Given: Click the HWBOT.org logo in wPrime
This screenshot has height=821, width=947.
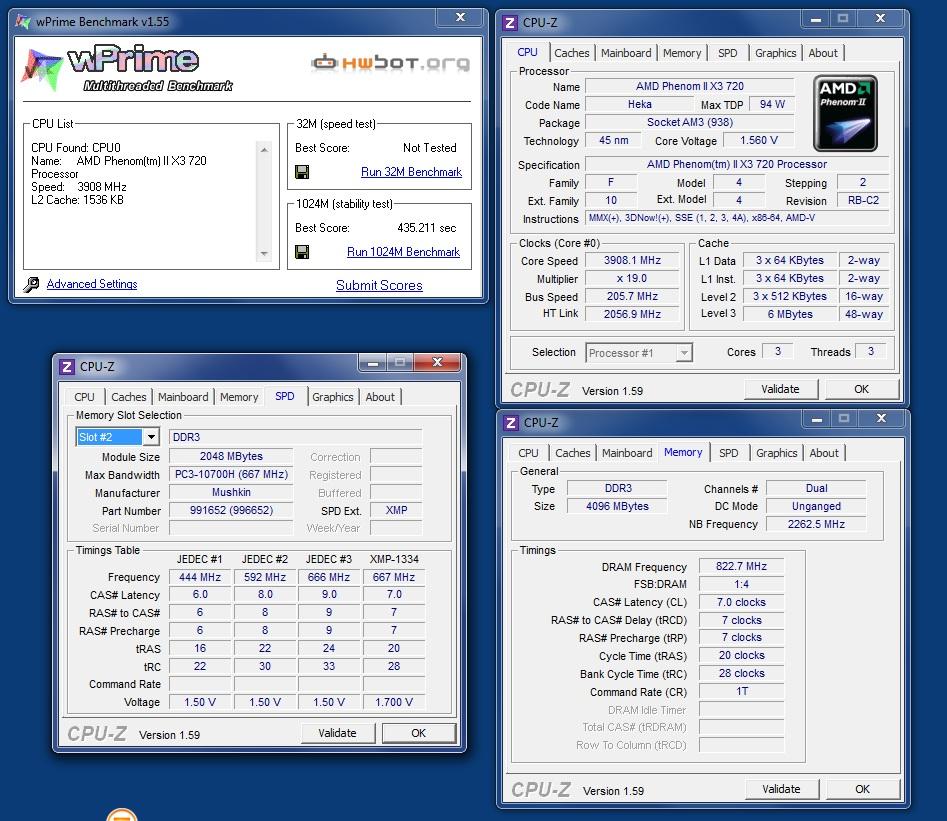Looking at the screenshot, I should [390, 63].
